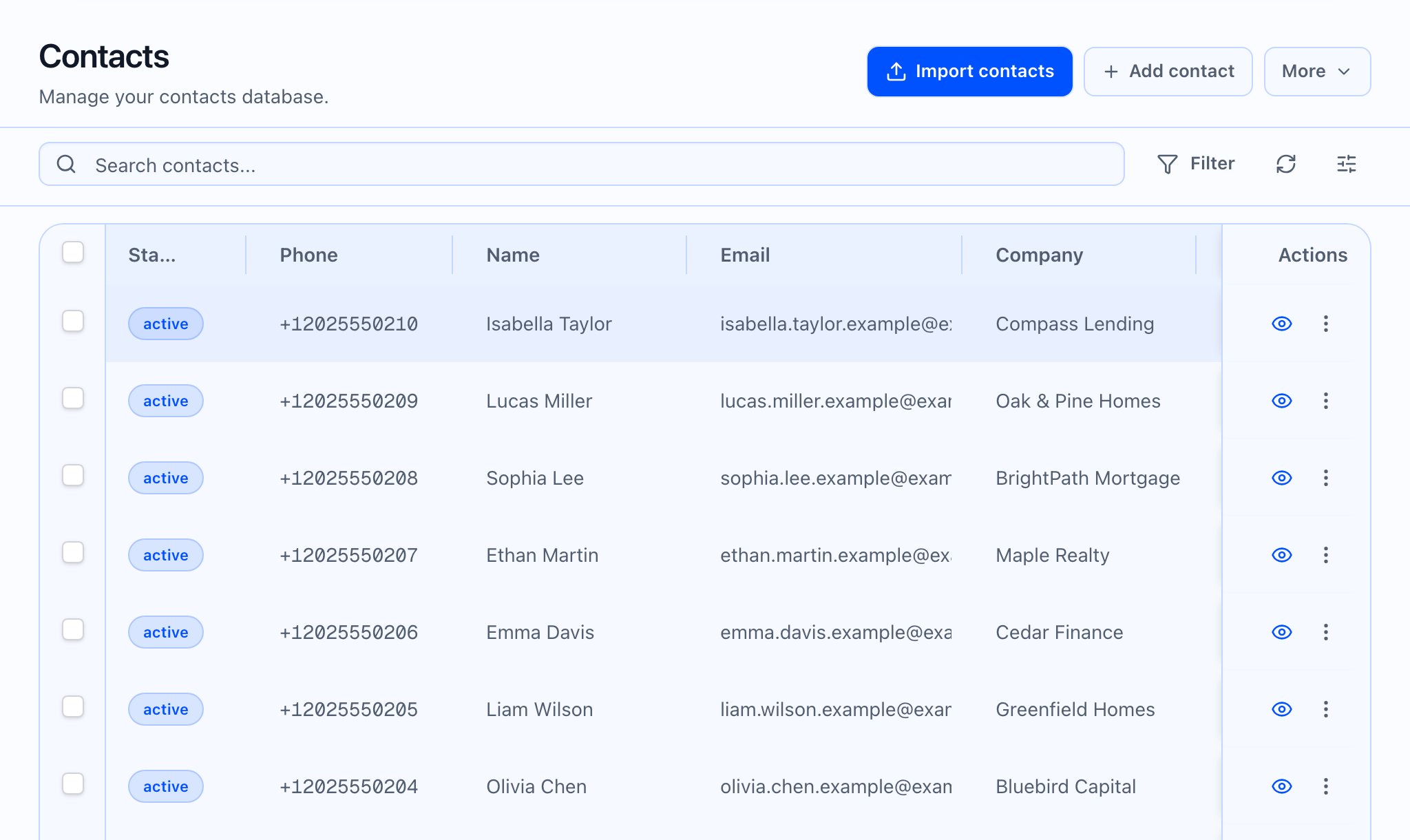Click the active badge for Isabella Taylor
The width and height of the screenshot is (1410, 840).
click(166, 324)
